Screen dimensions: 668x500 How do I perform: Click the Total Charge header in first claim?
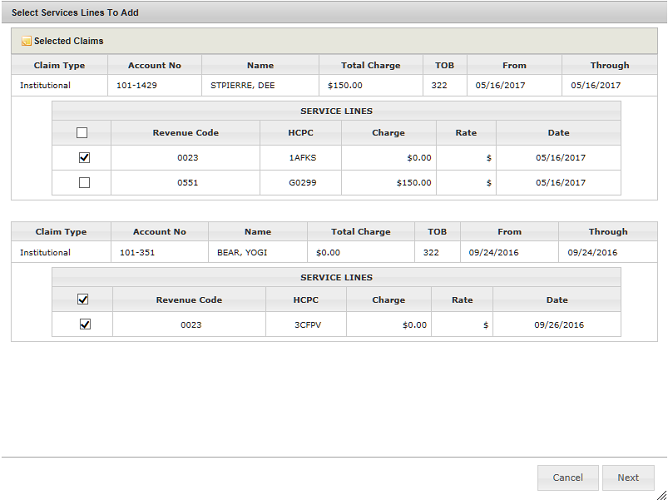tap(370, 65)
